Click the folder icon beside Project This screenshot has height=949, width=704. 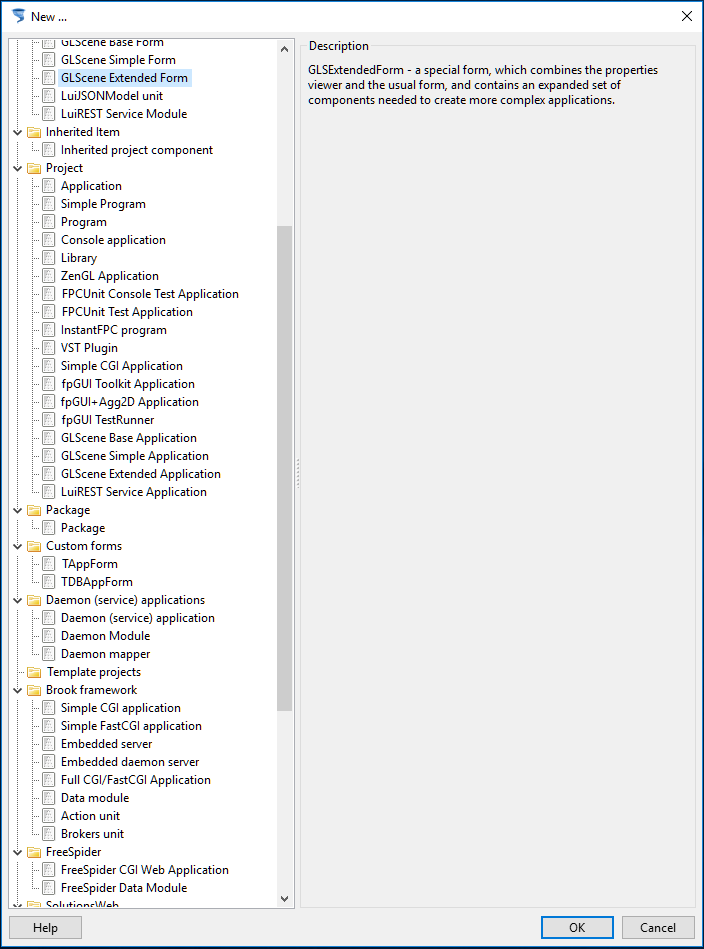pos(34,168)
